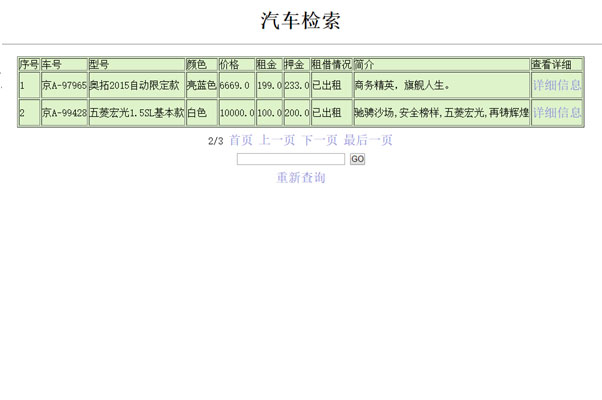The width and height of the screenshot is (602, 400).
Task: Click the 重新查询 link
Action: pyautogui.click(x=301, y=178)
